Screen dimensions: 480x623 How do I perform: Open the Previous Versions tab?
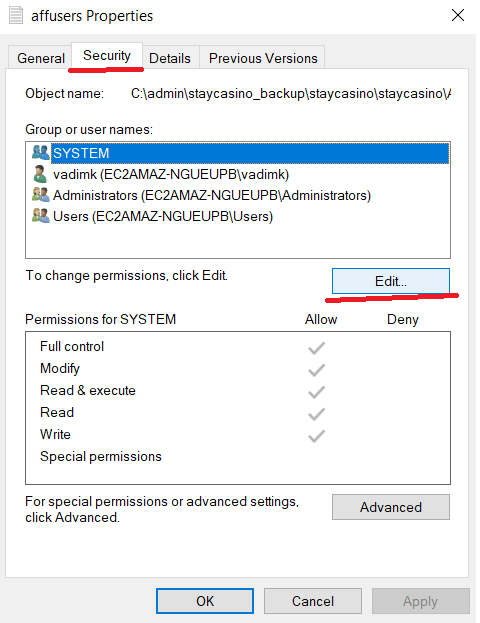pos(263,58)
